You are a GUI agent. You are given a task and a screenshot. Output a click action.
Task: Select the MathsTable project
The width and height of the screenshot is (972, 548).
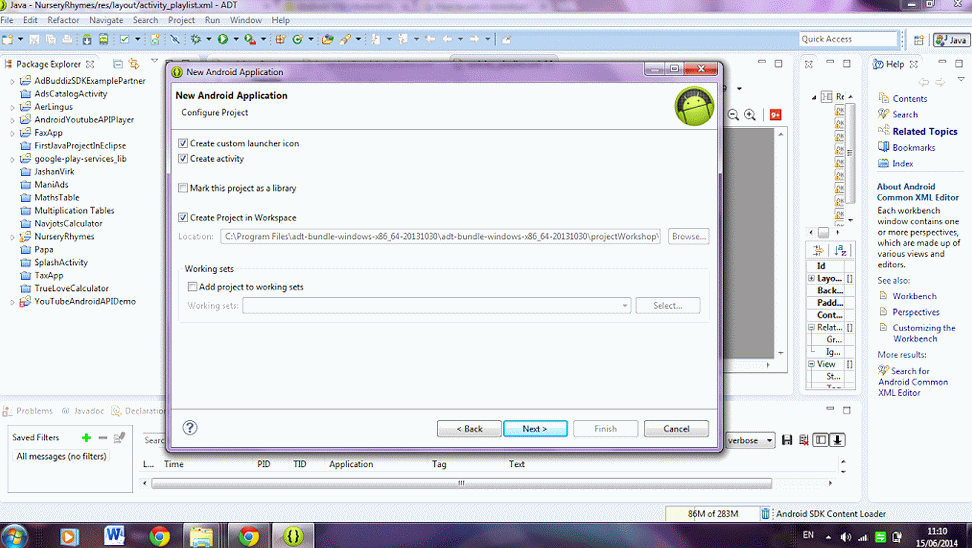(56, 198)
